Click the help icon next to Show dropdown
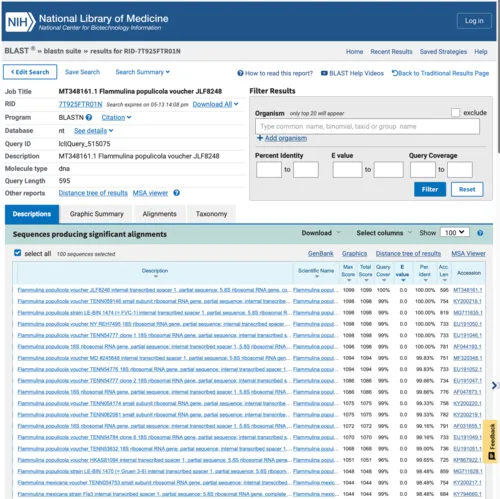The height and width of the screenshot is (499, 500). 480,233
